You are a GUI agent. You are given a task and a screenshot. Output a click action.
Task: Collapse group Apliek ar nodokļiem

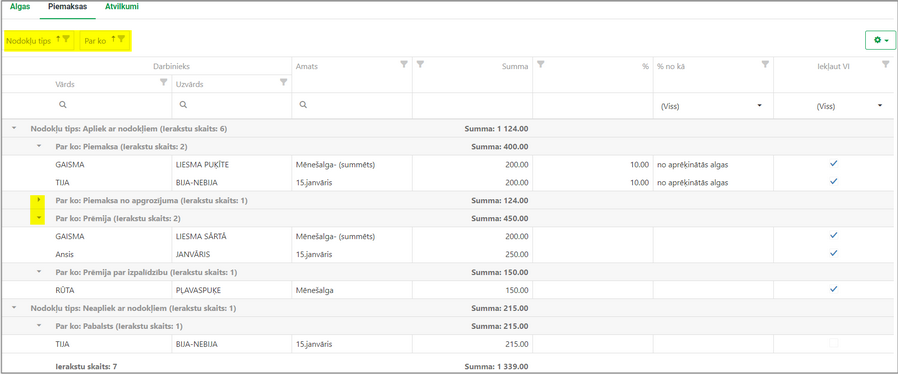coord(13,129)
